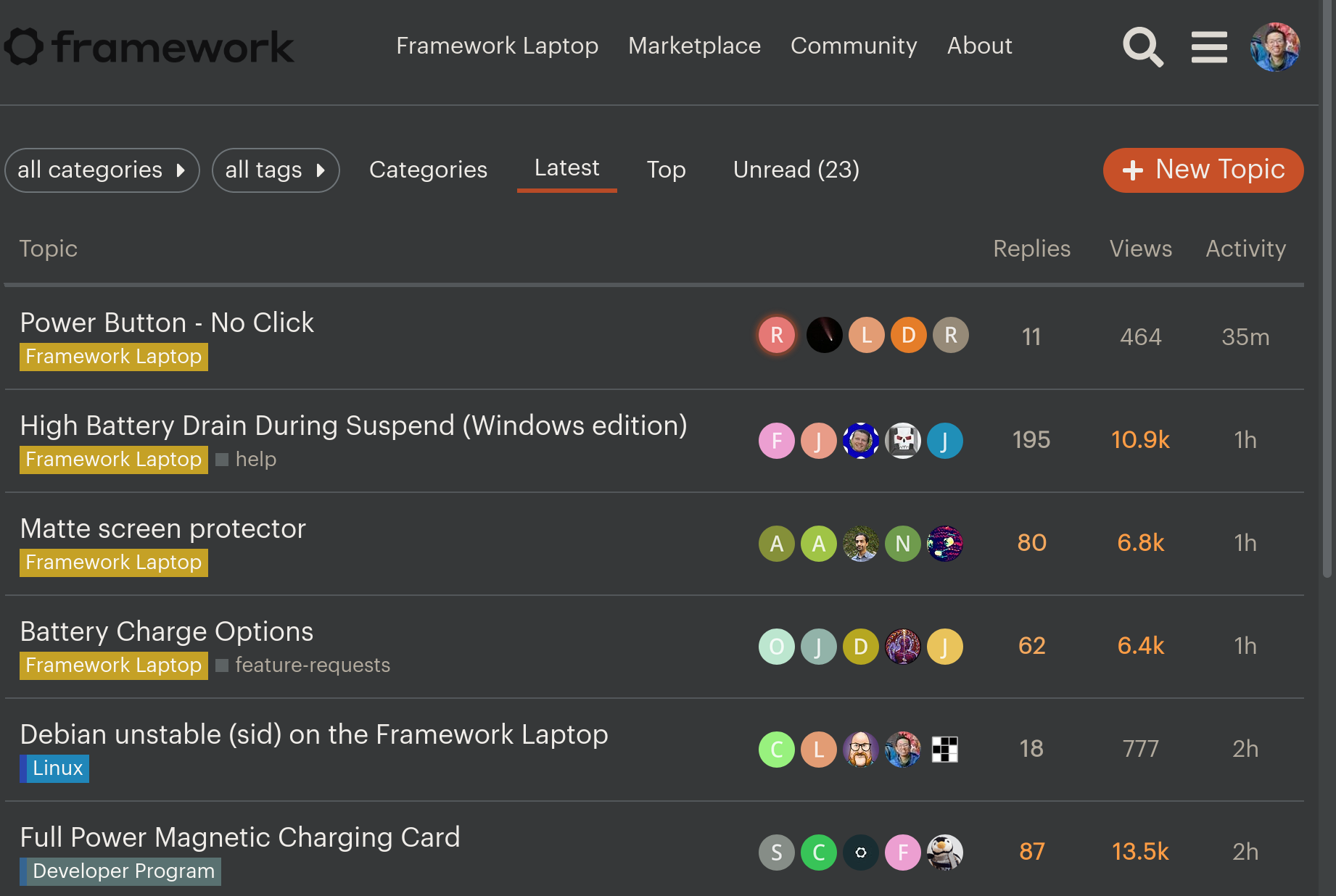The height and width of the screenshot is (896, 1336).
Task: Open green C avatar on Debian unstable topic
Action: pyautogui.click(x=777, y=749)
